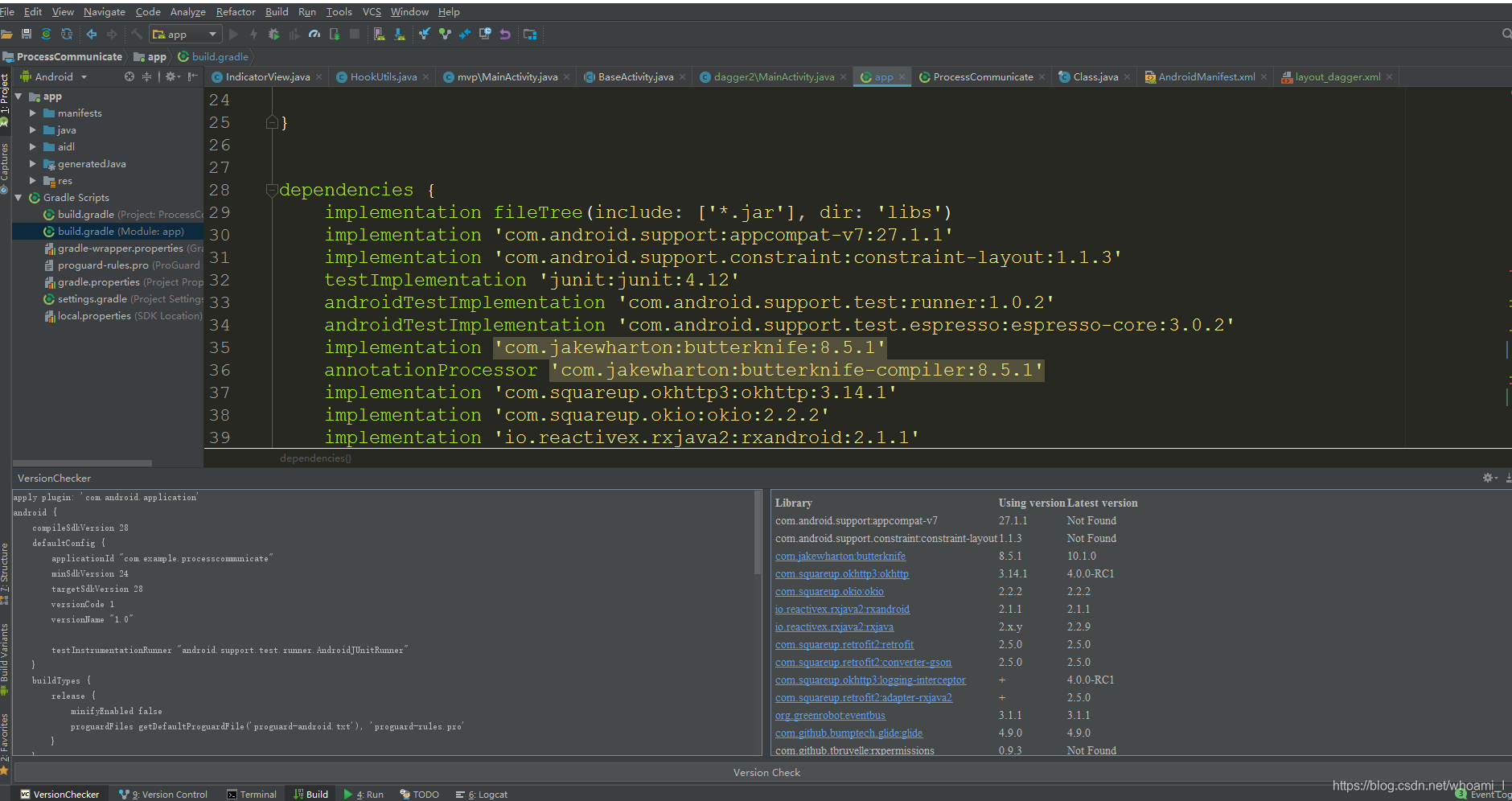This screenshot has height=801, width=1512.
Task: Click the Synchronize refresh toolbar icon
Action: tap(67, 34)
